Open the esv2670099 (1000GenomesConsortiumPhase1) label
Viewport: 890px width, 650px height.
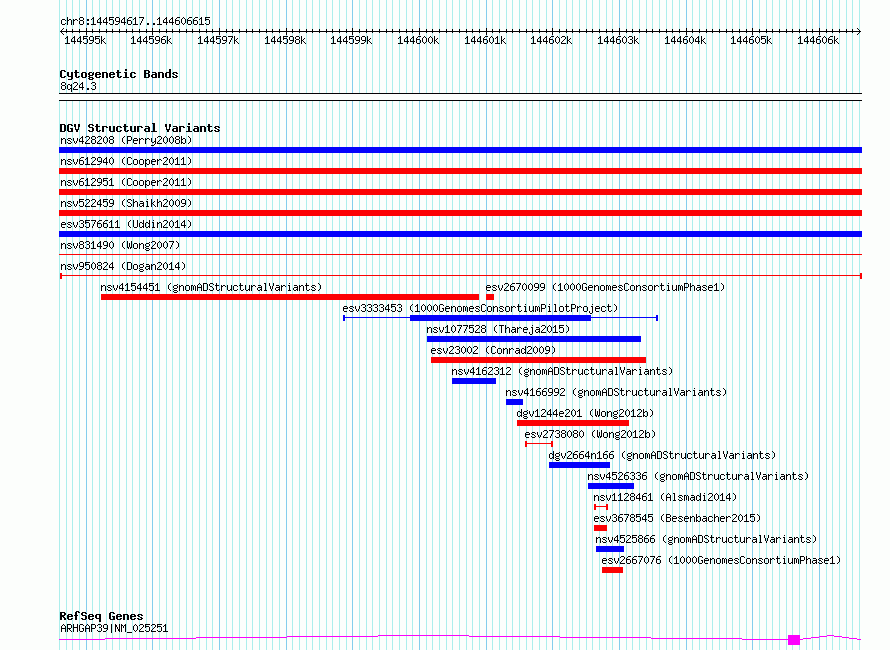tap(605, 287)
